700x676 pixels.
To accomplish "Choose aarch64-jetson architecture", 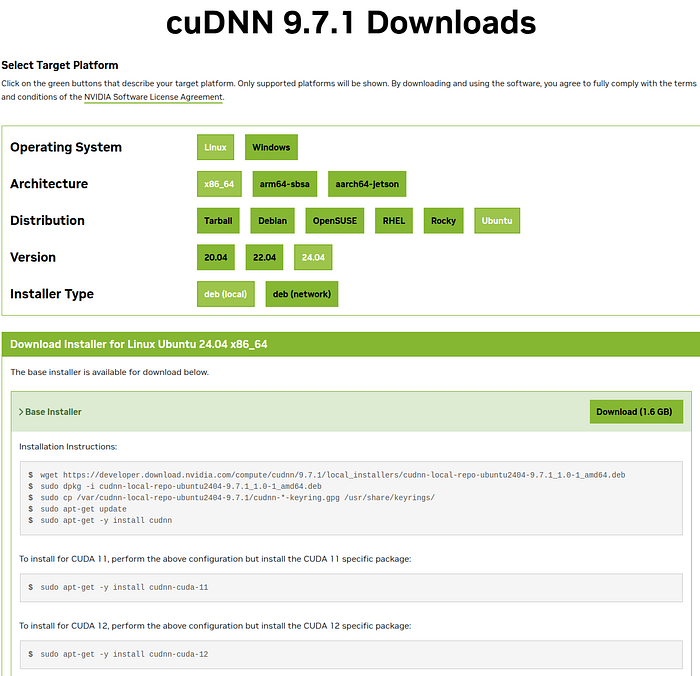I will click(367, 184).
